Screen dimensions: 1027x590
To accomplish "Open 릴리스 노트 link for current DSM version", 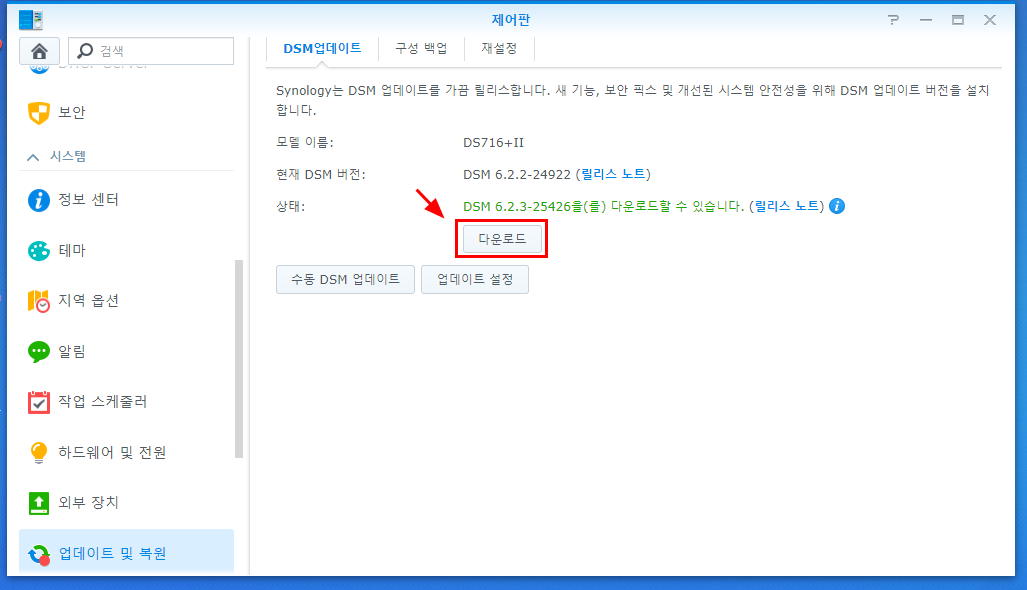I will pos(614,174).
